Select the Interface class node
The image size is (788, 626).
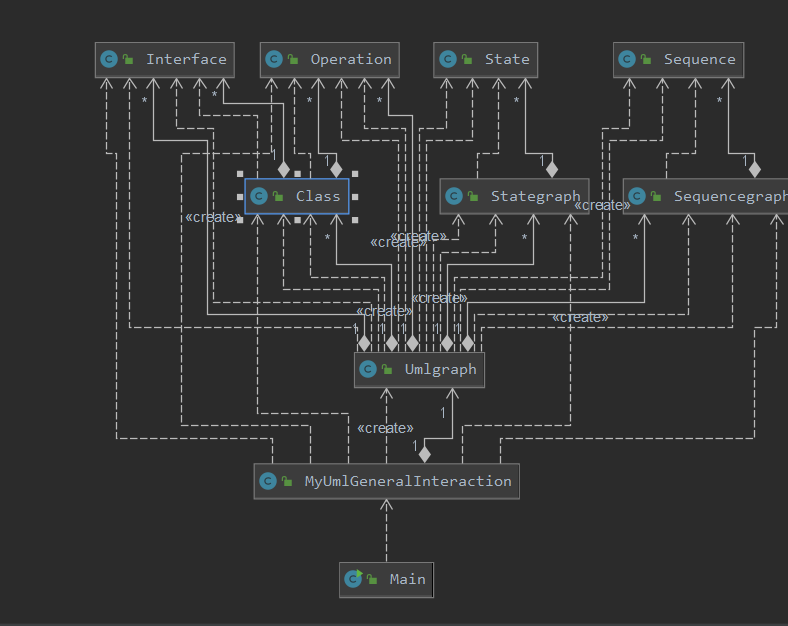pyautogui.click(x=165, y=60)
